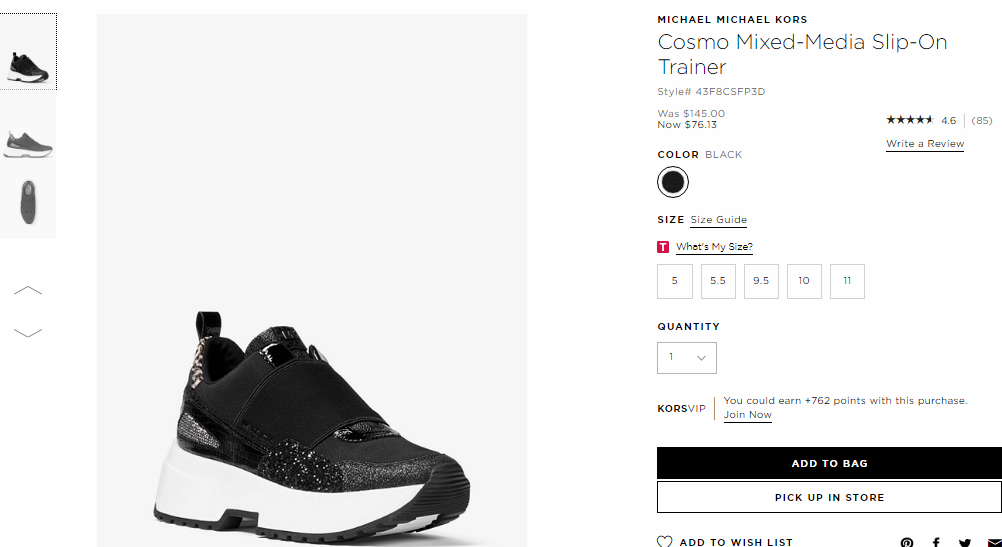
Task: Open the Size Guide link
Action: [718, 220]
